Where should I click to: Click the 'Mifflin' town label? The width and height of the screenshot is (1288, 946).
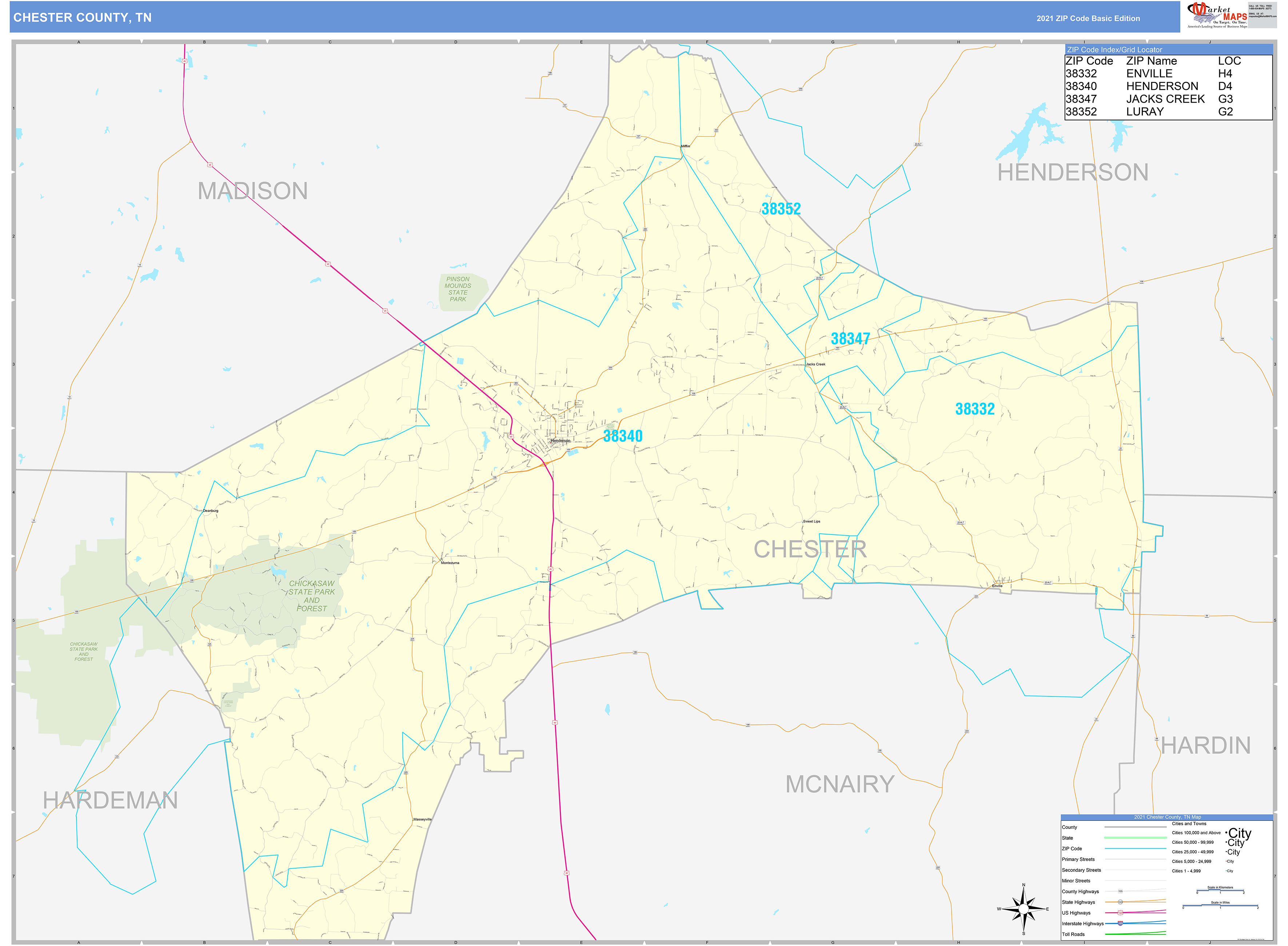pos(685,146)
